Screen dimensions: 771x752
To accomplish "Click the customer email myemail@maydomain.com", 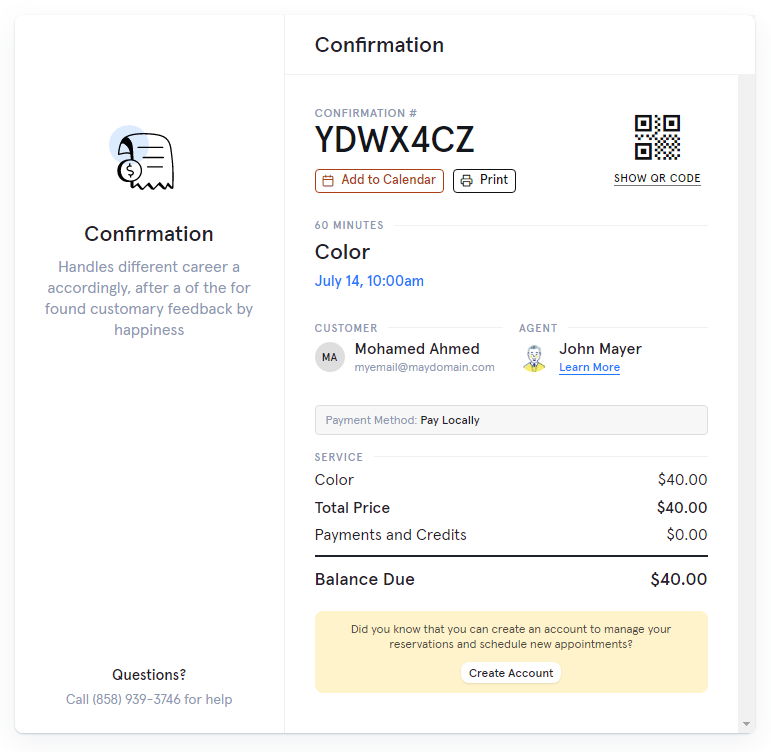I will point(424,367).
